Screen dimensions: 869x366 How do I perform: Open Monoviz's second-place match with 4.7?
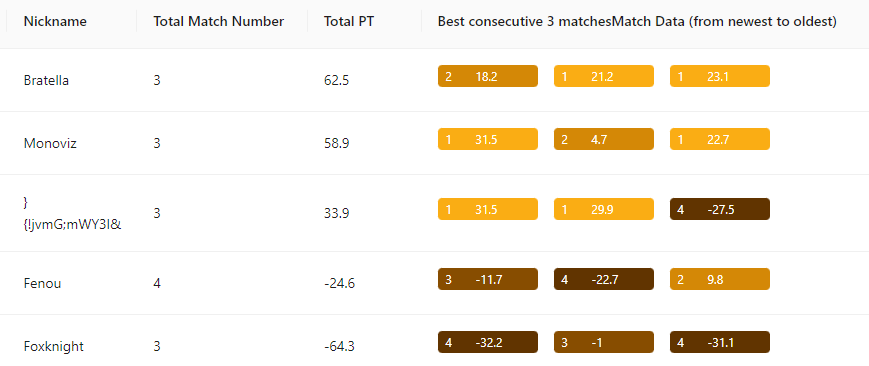pyautogui.click(x=604, y=139)
